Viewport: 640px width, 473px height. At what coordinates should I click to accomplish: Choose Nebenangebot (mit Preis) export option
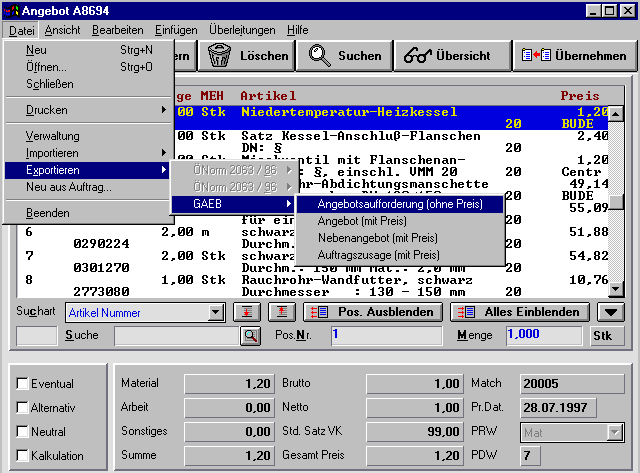376,238
